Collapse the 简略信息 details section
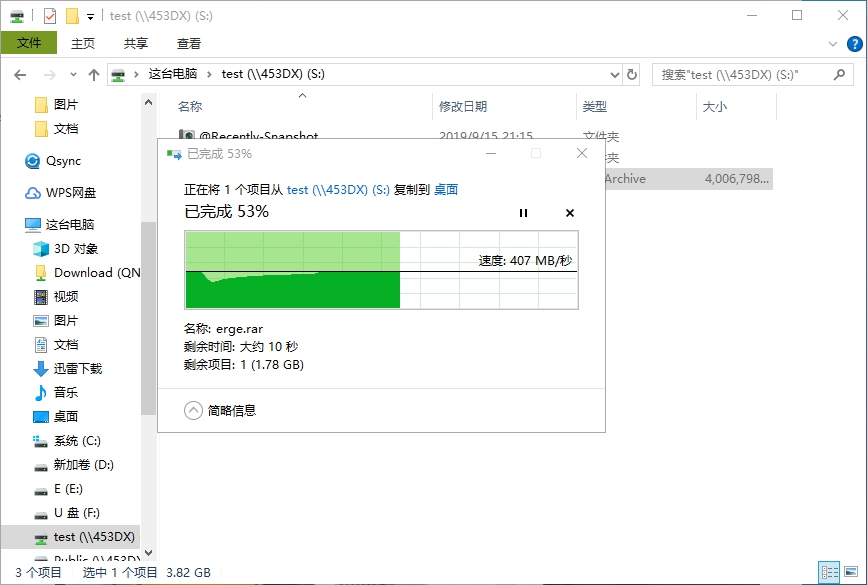Viewport: 867px width, 585px height. [x=199, y=408]
